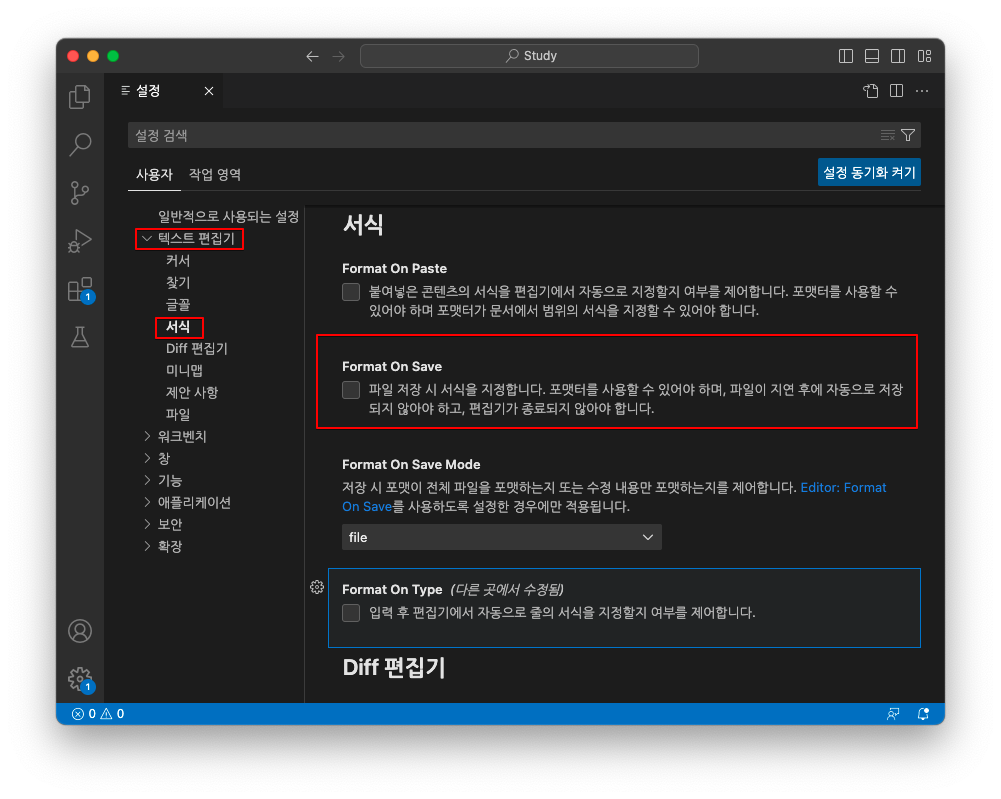Screen dimensions: 1001x799
Task: Clear the settings search input icon
Action: click(887, 135)
